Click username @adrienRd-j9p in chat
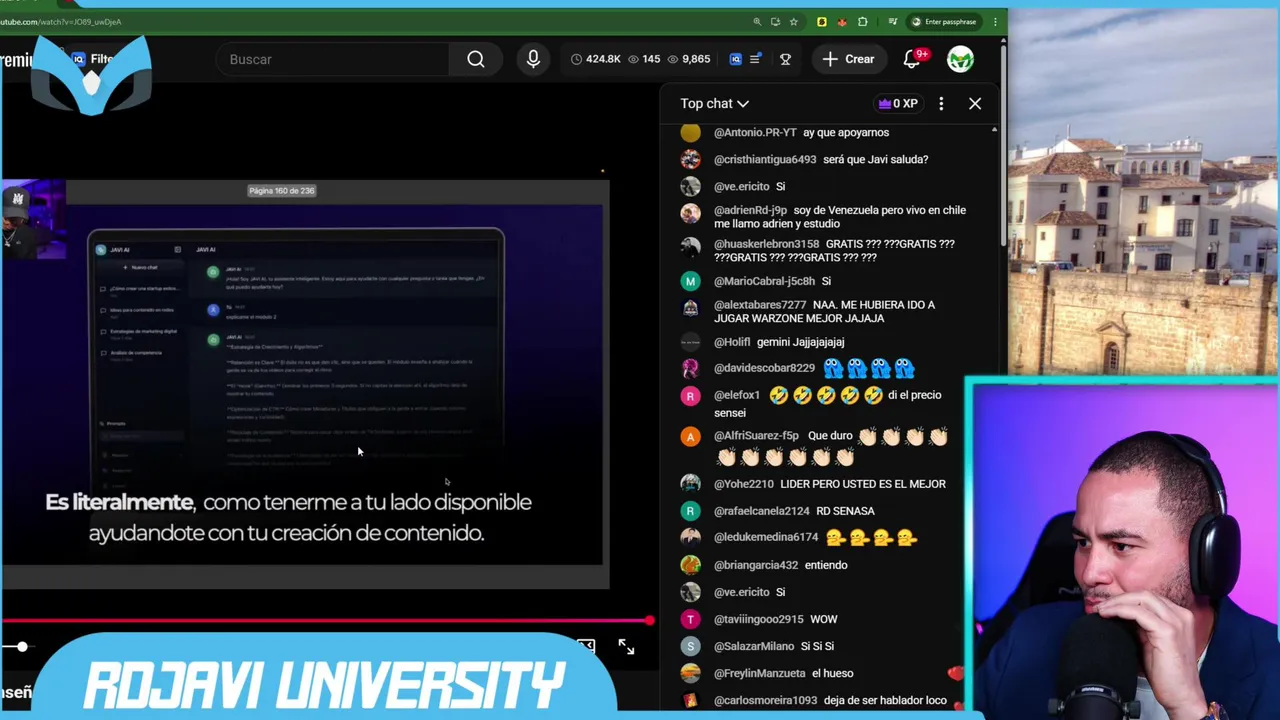Viewport: 1280px width, 720px height. tap(750, 210)
